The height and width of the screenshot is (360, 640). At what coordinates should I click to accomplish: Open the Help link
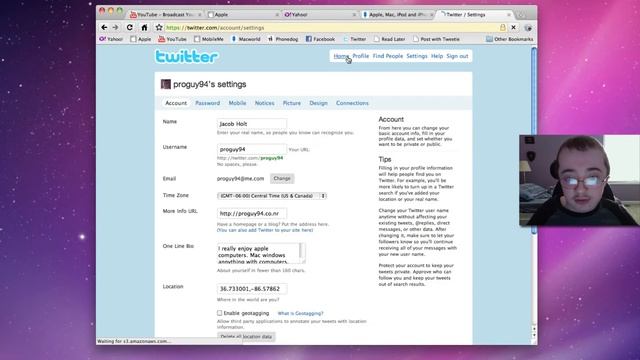pos(437,56)
